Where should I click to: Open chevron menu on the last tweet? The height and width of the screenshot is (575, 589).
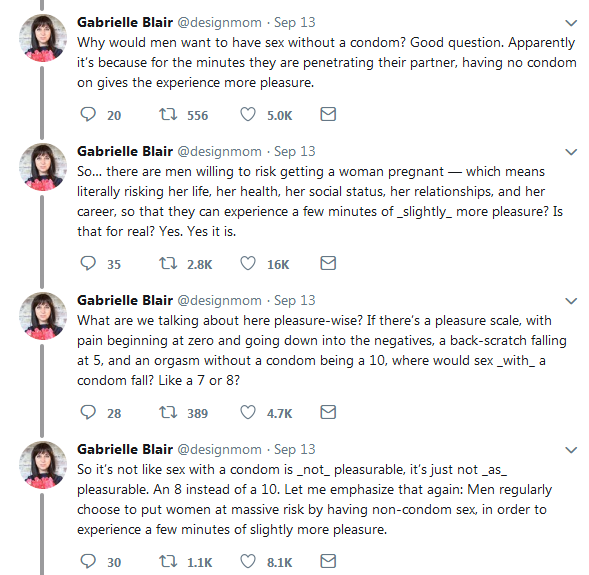[571, 450]
